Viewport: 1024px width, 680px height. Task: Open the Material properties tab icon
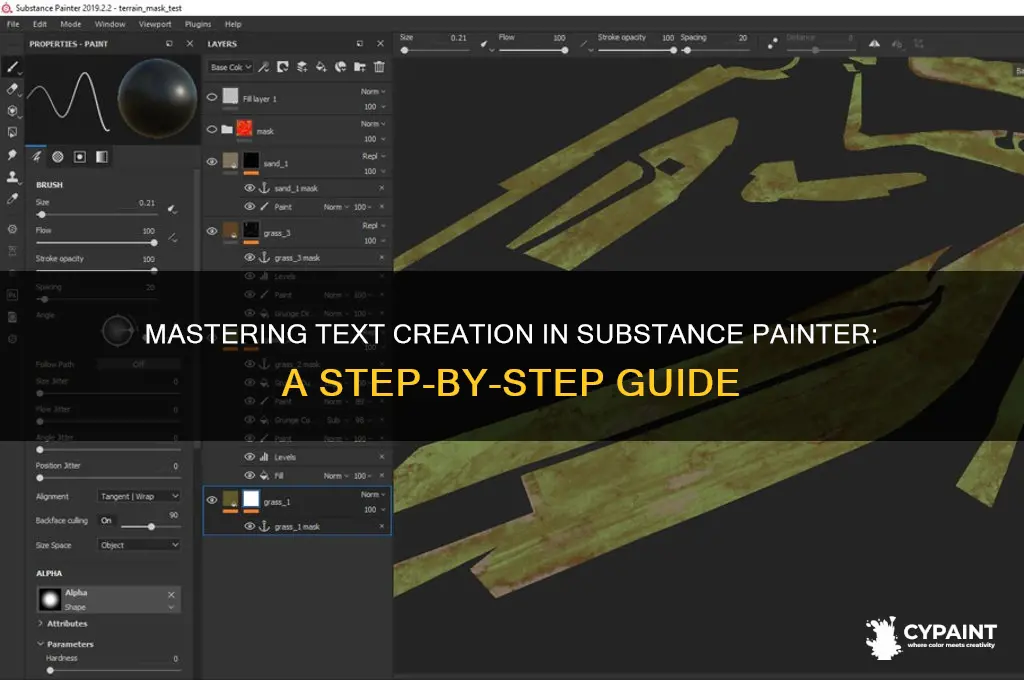102,157
